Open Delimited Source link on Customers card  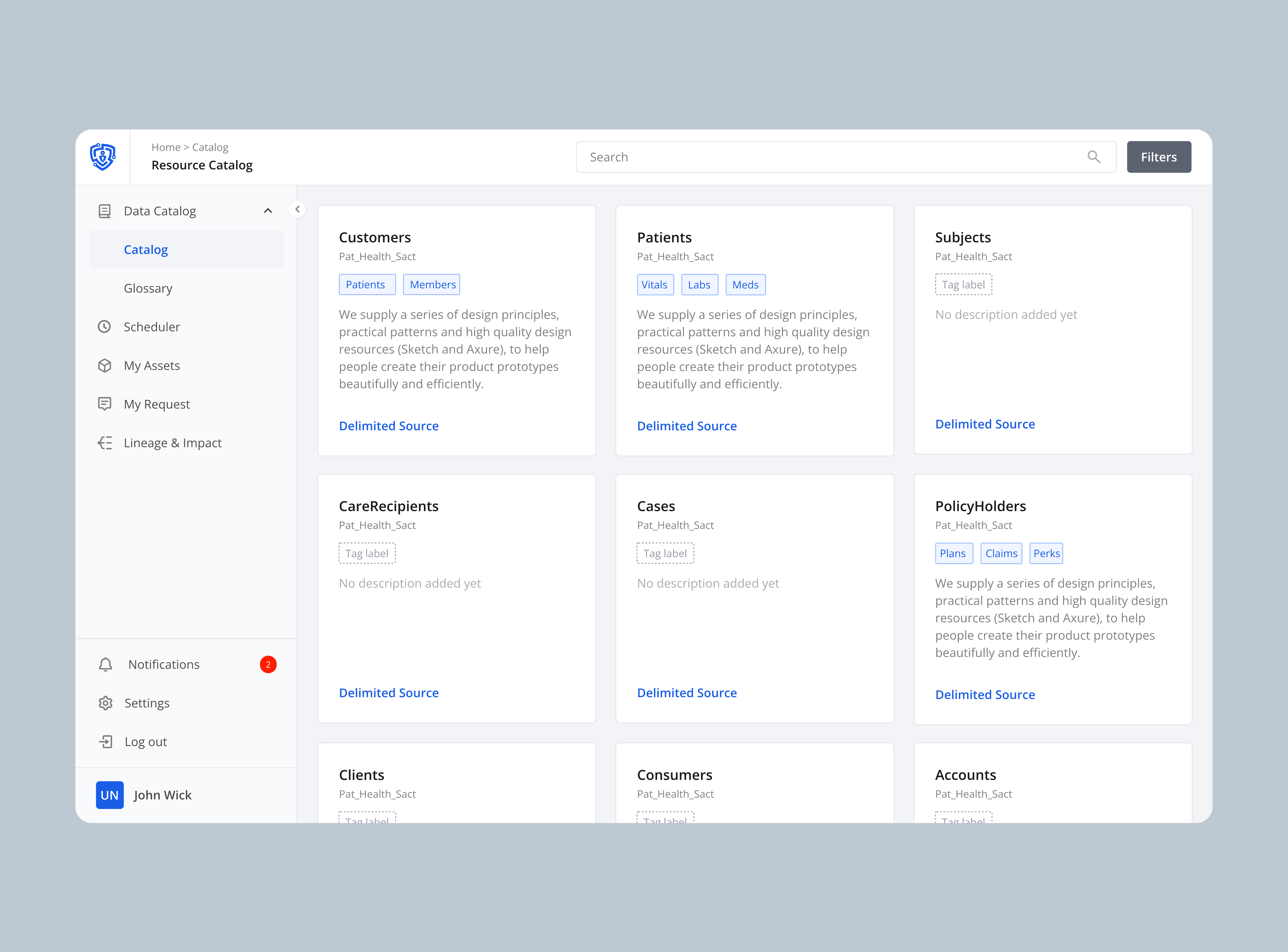click(x=389, y=426)
